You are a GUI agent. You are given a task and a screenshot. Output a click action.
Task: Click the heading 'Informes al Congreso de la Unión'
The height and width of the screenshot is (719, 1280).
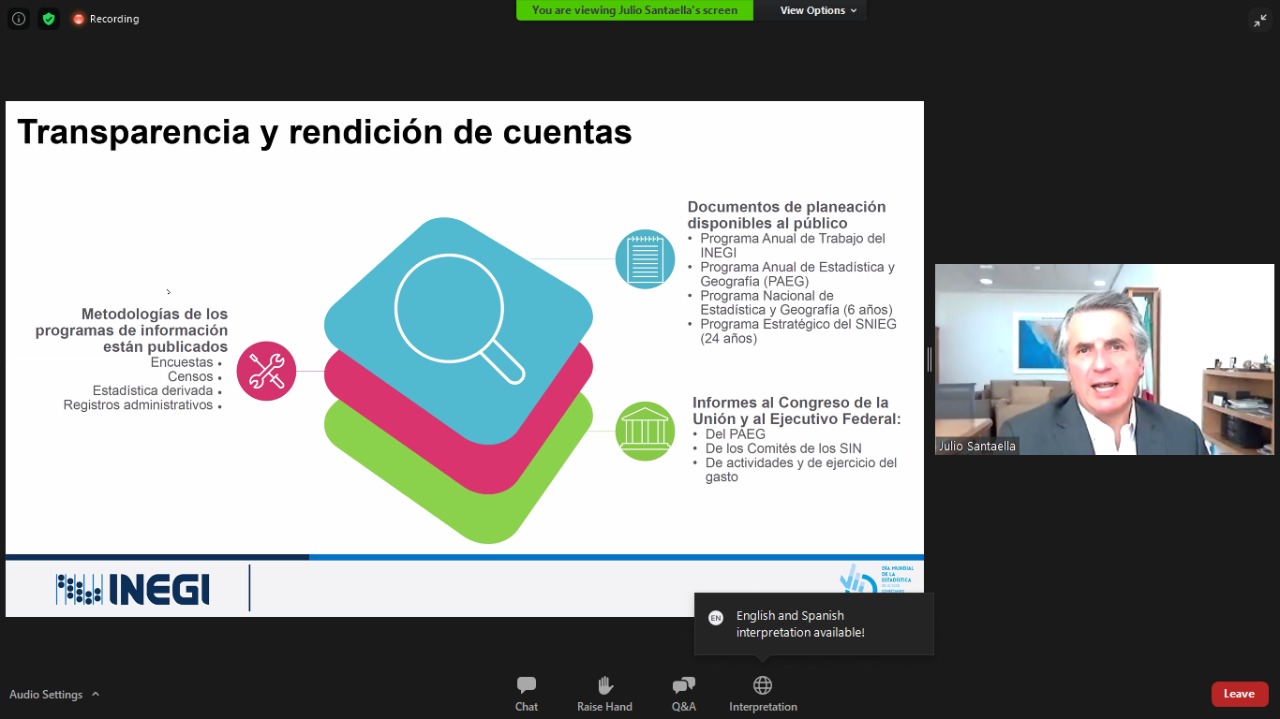pos(796,410)
